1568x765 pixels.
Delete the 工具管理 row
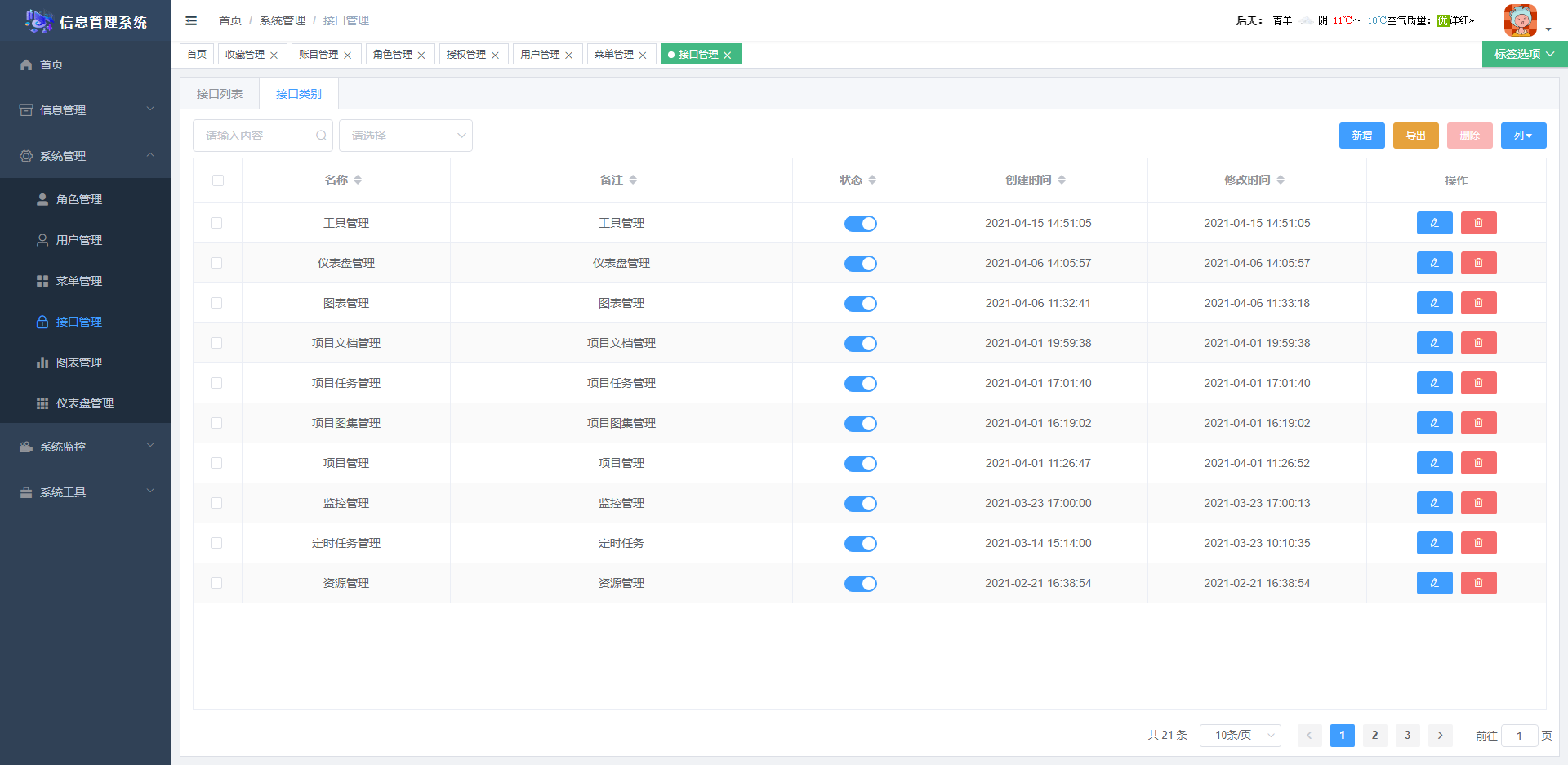click(1478, 223)
